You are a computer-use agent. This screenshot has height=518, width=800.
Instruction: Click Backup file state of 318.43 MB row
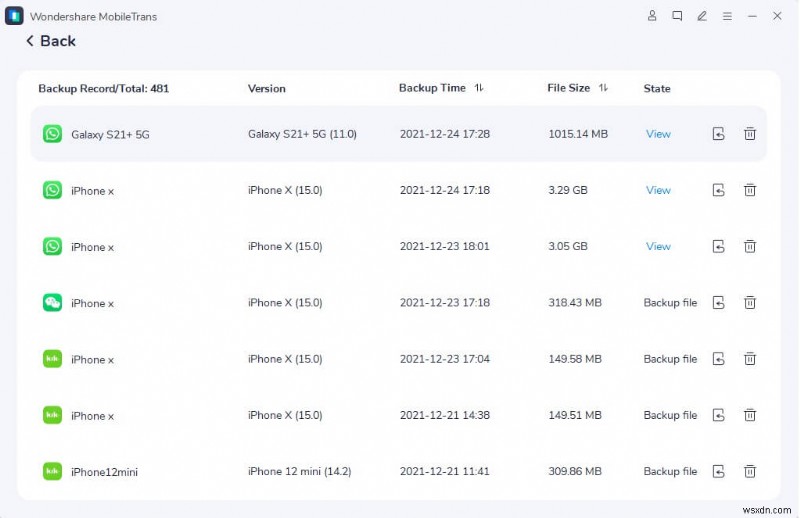[670, 303]
